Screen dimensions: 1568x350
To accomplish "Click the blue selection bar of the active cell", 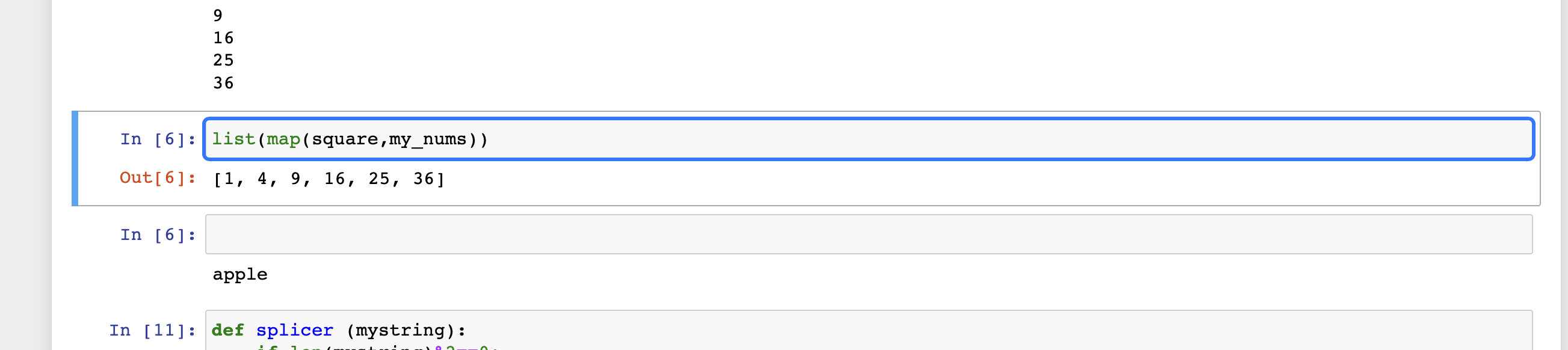I will (x=75, y=158).
